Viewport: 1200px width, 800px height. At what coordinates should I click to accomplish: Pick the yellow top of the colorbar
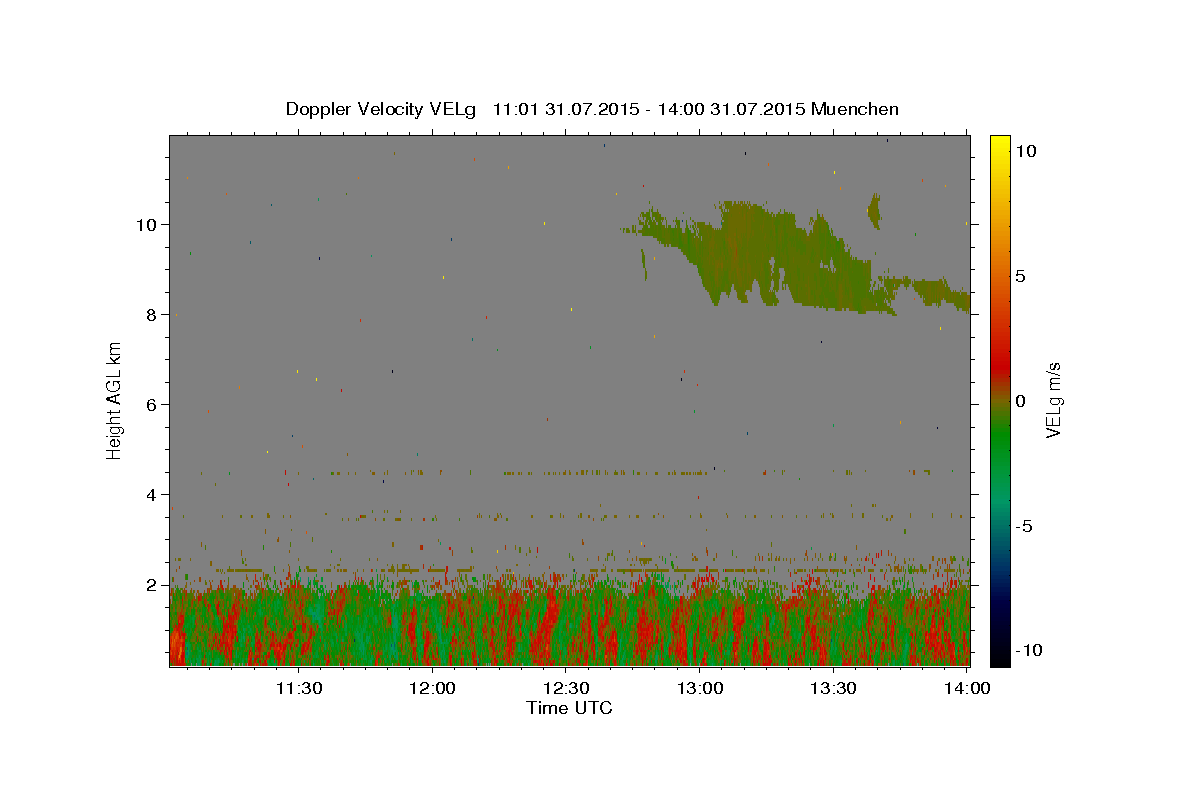[999, 145]
